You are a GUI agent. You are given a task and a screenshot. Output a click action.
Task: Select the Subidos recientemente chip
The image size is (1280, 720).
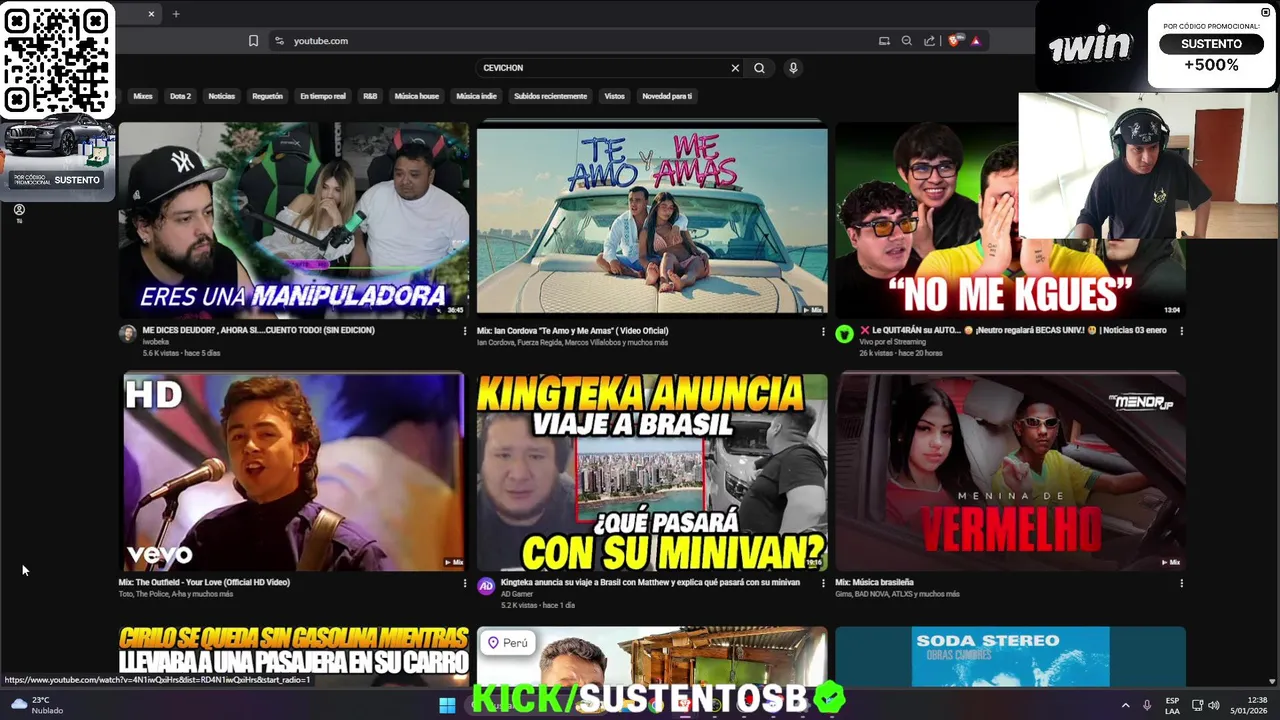550,96
